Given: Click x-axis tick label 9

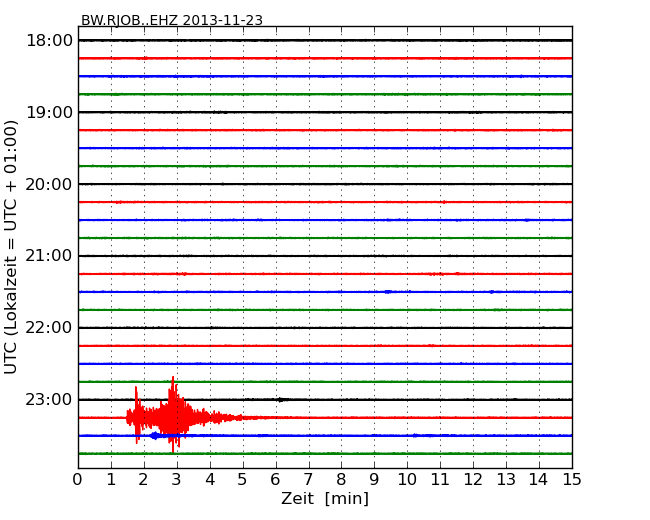Looking at the screenshot, I should 374,480.
